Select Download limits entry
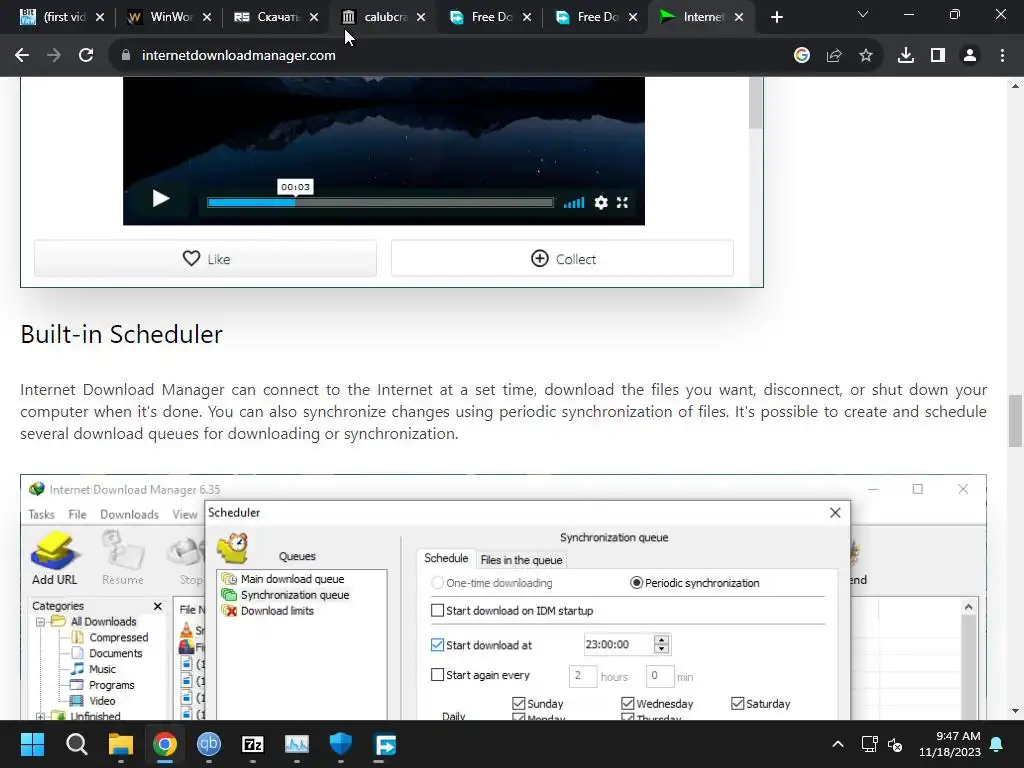Image resolution: width=1024 pixels, height=768 pixels. pyautogui.click(x=277, y=611)
